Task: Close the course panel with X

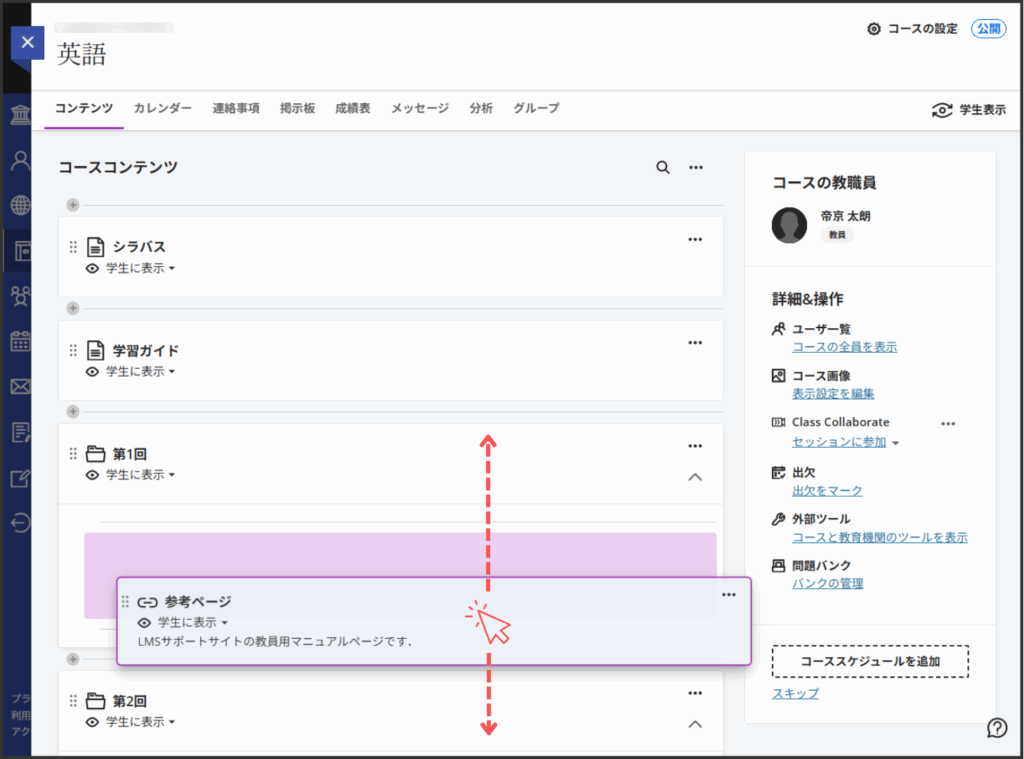Action: 27,42
